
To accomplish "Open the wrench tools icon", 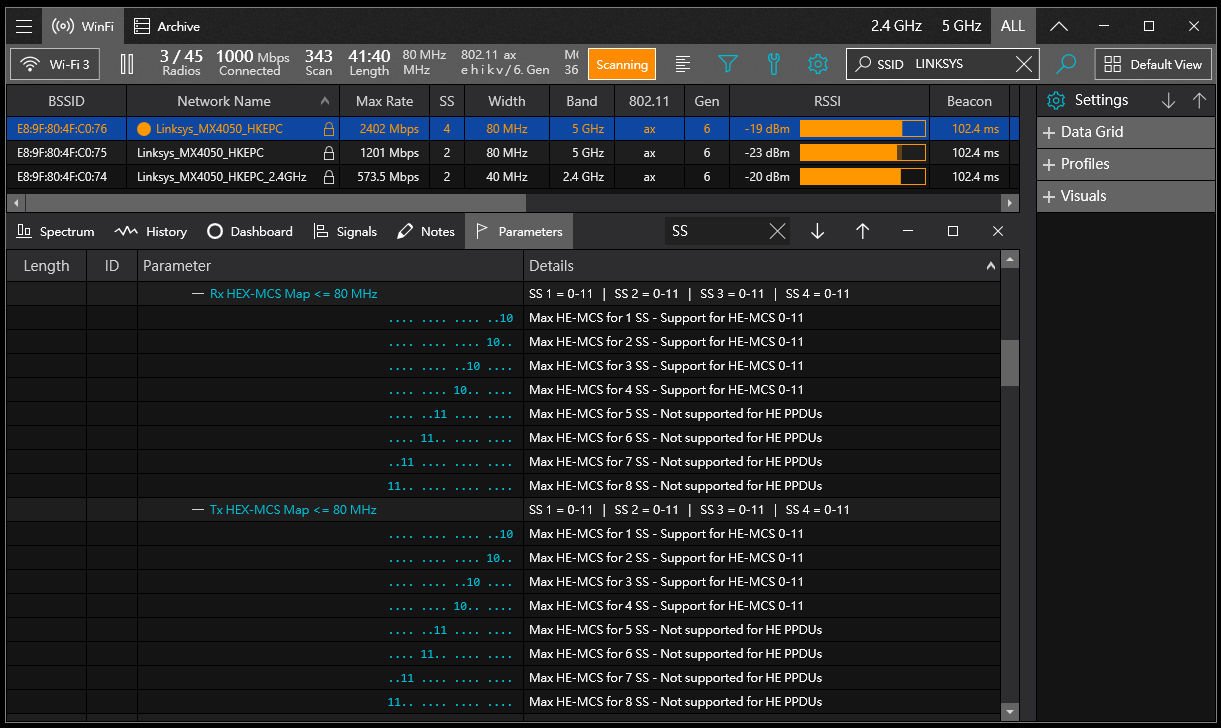I will pyautogui.click(x=773, y=64).
